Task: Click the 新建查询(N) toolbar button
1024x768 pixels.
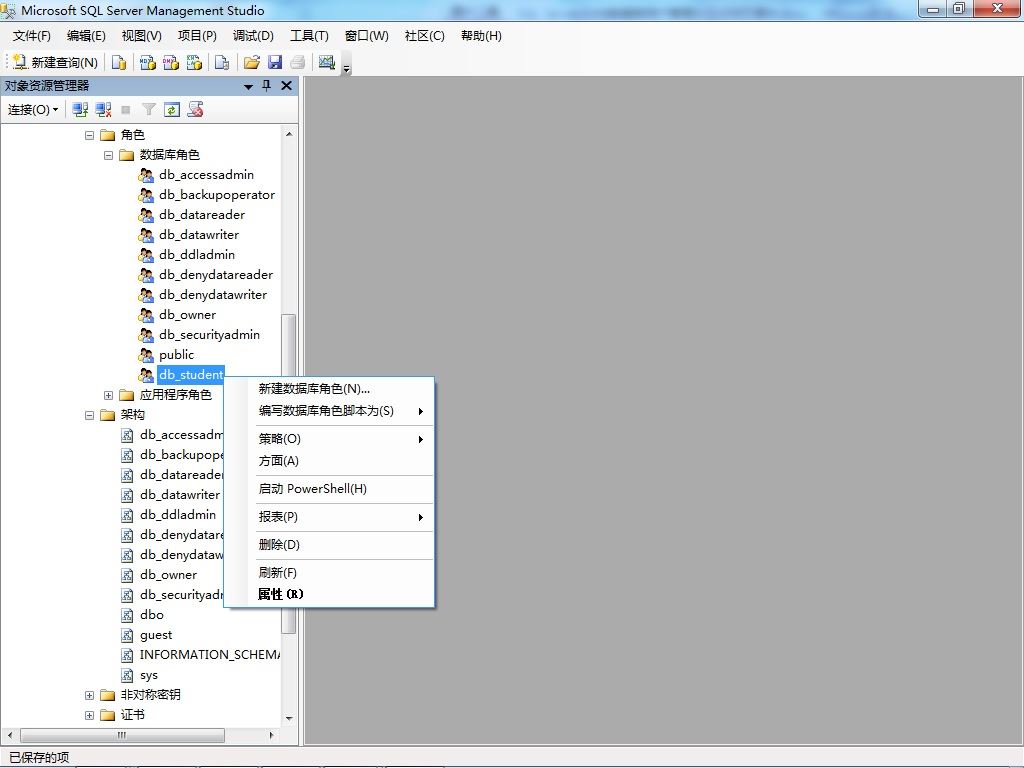Action: pyautogui.click(x=56, y=62)
